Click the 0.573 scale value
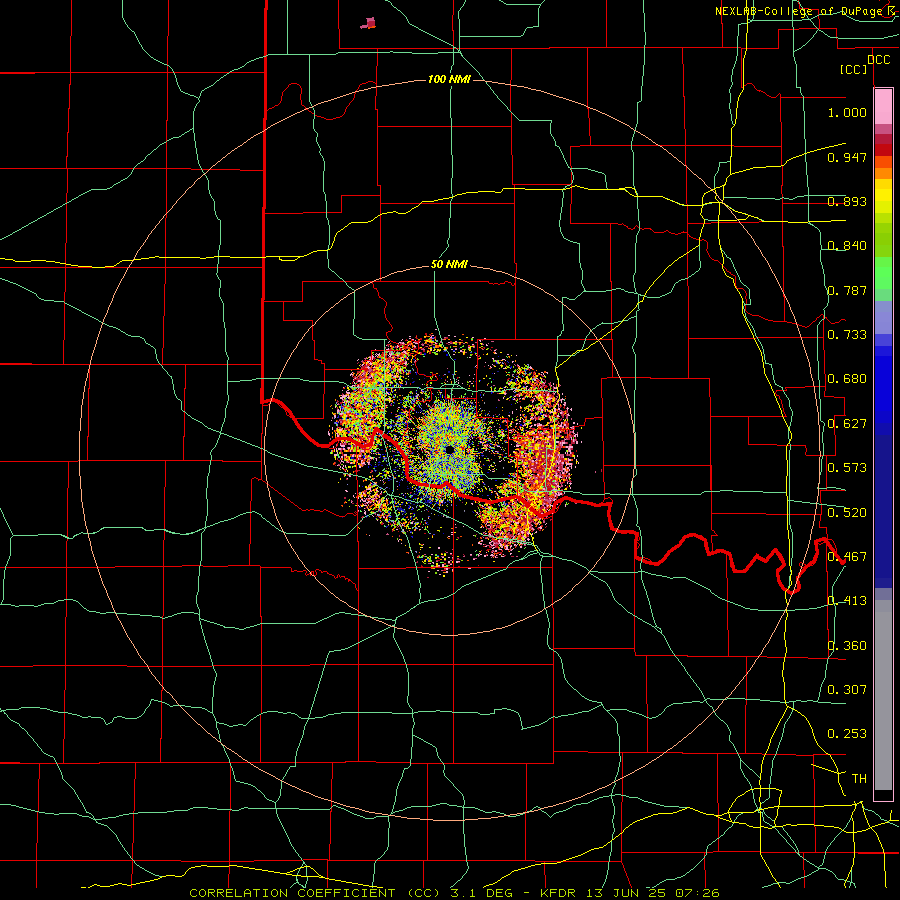900x900 pixels. (847, 468)
